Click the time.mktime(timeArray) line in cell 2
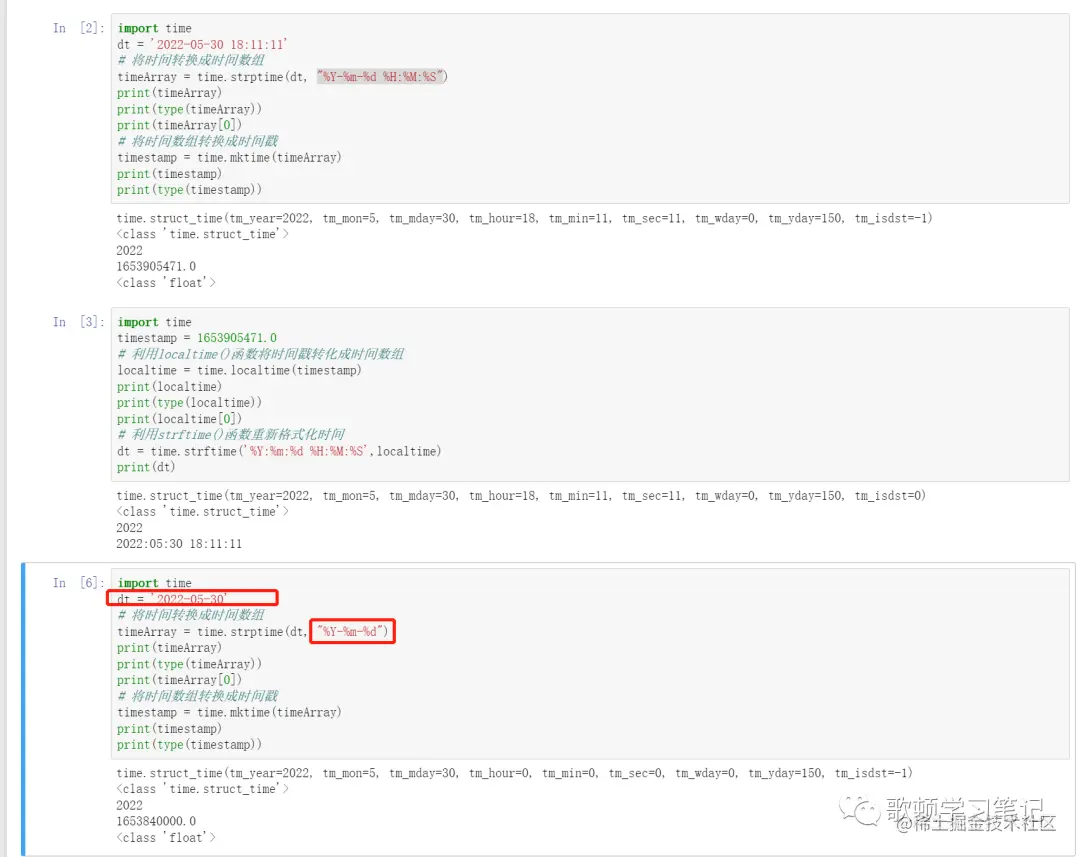 pyautogui.click(x=229, y=157)
